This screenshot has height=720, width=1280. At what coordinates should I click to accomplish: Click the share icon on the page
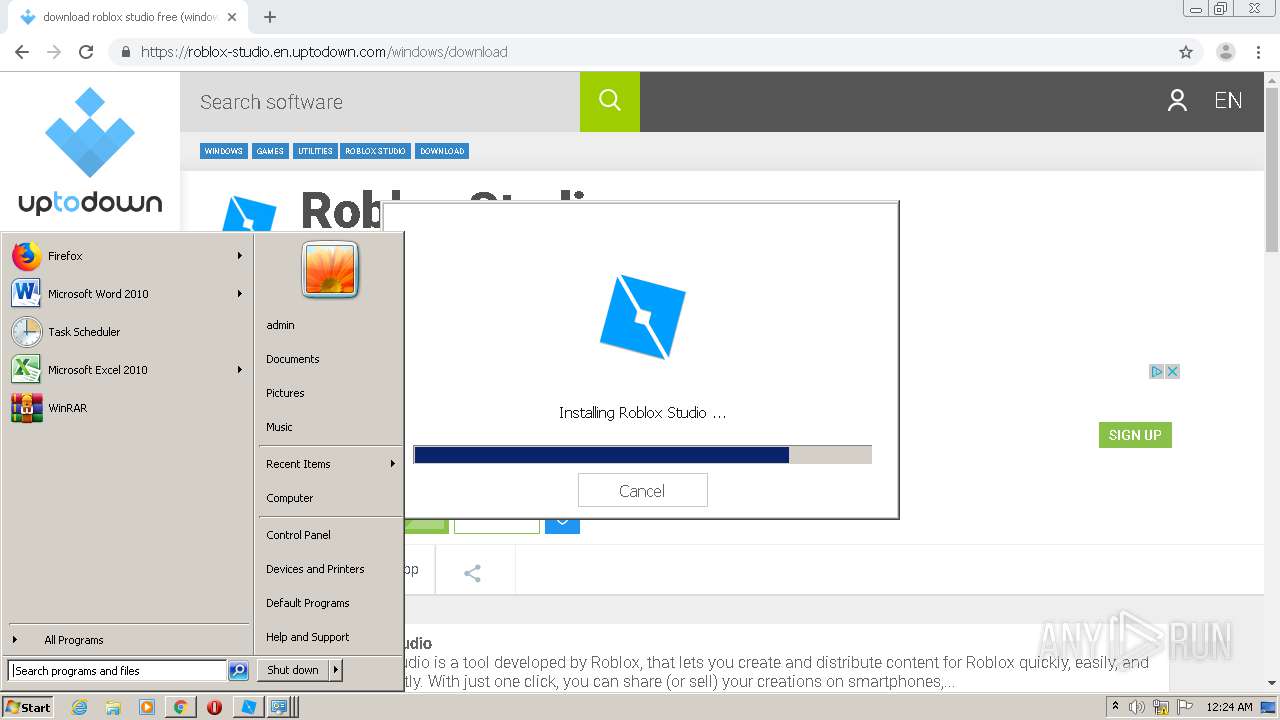[x=473, y=573]
